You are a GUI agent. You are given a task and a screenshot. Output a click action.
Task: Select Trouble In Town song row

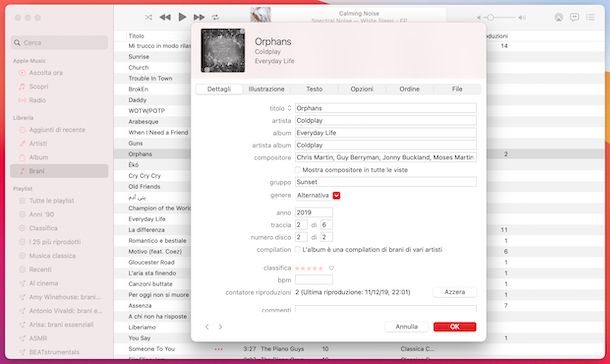pos(150,78)
